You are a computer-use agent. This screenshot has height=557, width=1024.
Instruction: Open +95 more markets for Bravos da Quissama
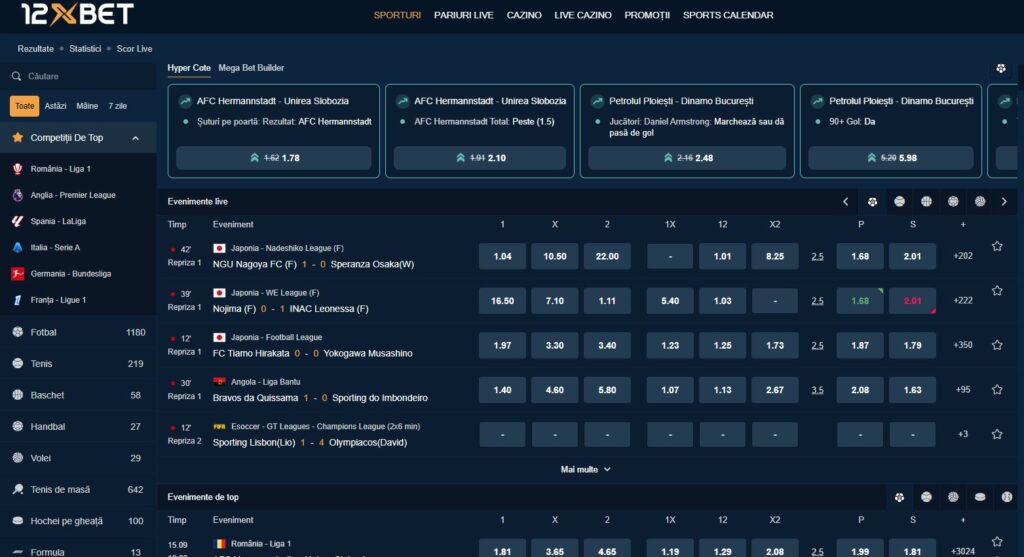coord(963,389)
